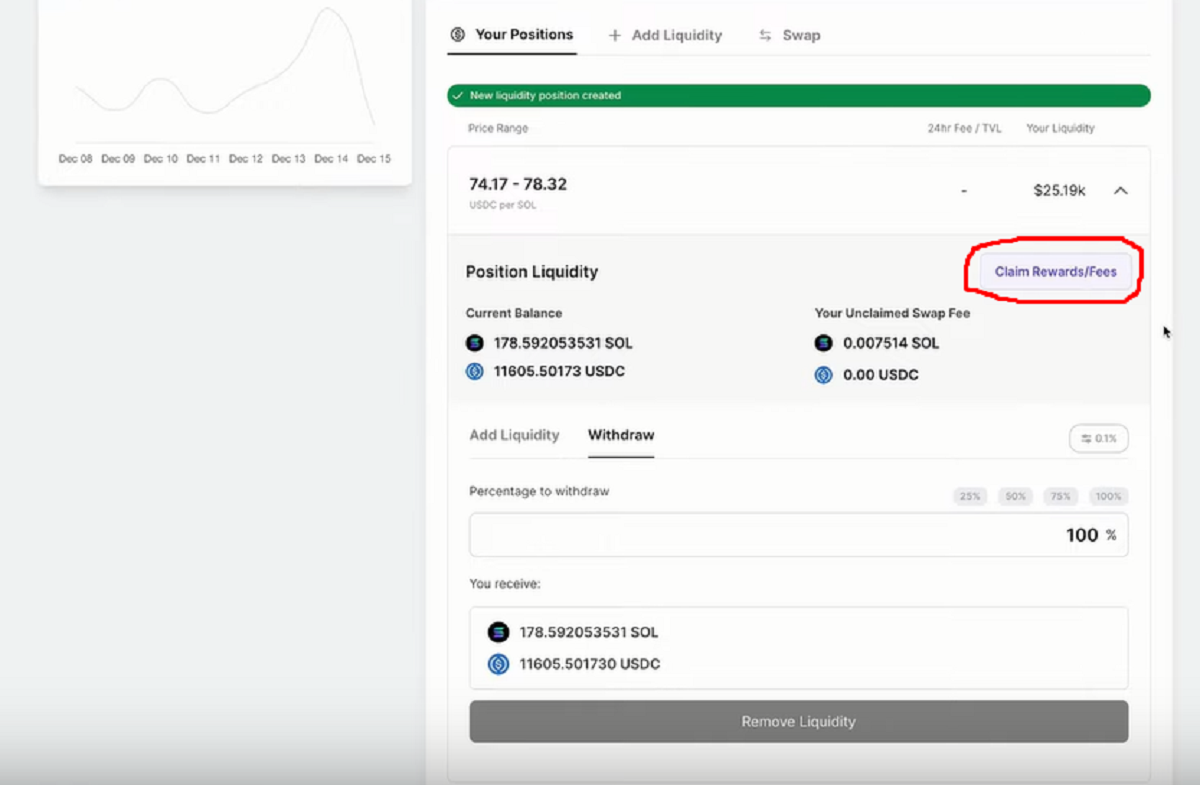Click the plus icon next to Add Liquidity
Image resolution: width=1200 pixels, height=785 pixels.
pyautogui.click(x=613, y=34)
